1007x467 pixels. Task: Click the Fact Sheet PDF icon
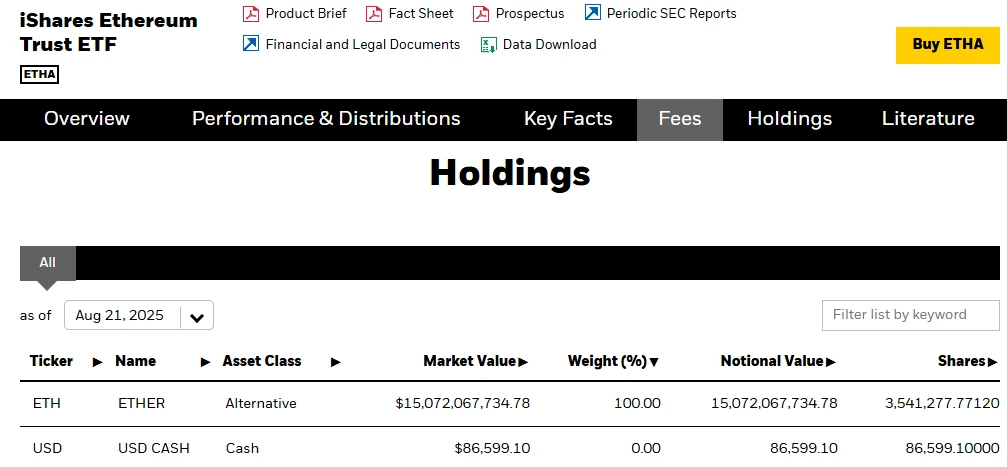point(374,14)
